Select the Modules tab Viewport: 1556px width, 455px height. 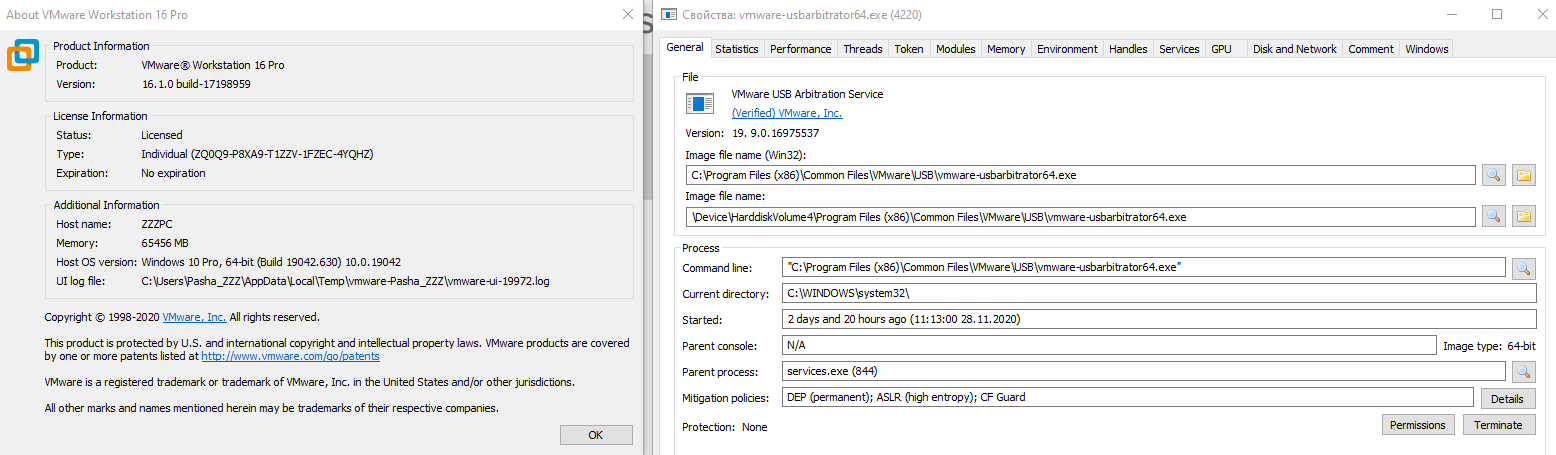[955, 49]
